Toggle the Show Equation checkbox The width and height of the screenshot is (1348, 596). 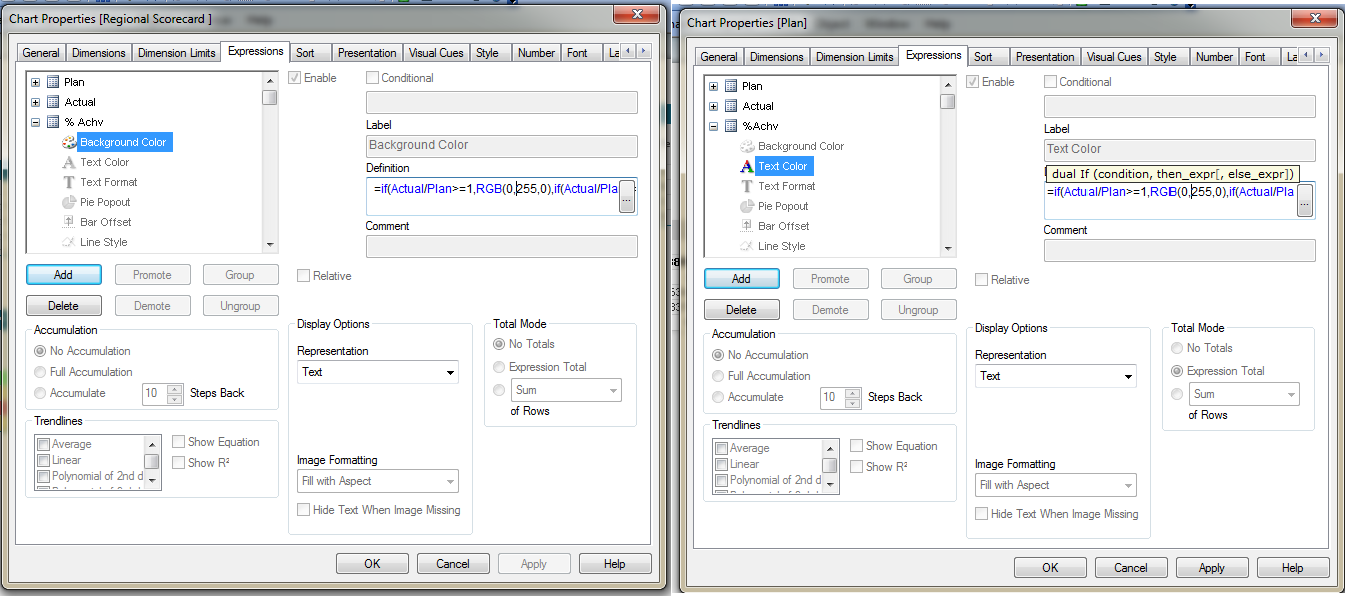coord(178,441)
